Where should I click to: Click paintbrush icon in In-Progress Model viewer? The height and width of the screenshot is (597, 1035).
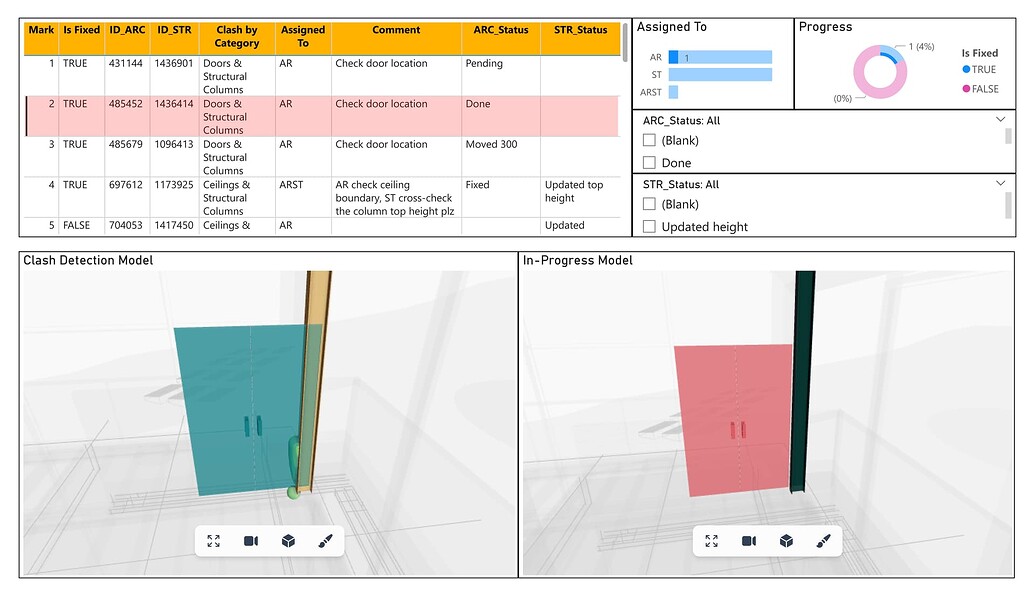(823, 541)
